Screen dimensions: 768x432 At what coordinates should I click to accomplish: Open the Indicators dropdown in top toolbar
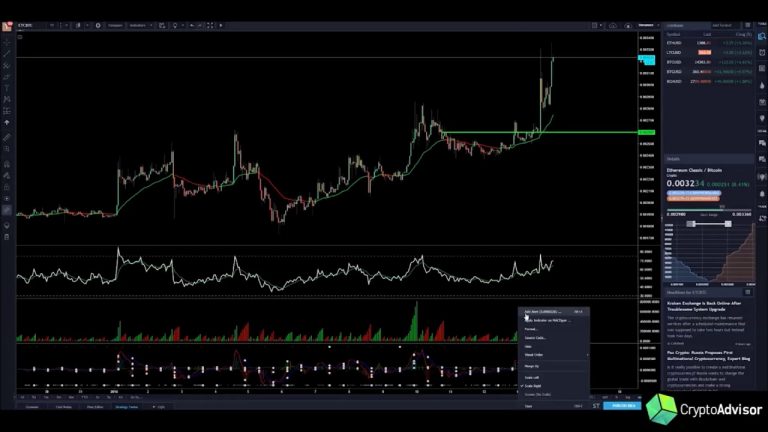click(x=140, y=25)
